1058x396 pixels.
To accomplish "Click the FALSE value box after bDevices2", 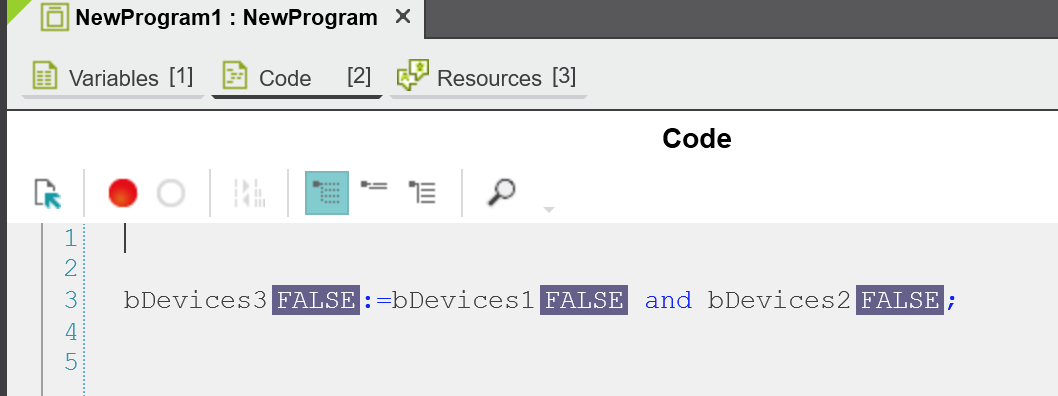I will coord(899,300).
